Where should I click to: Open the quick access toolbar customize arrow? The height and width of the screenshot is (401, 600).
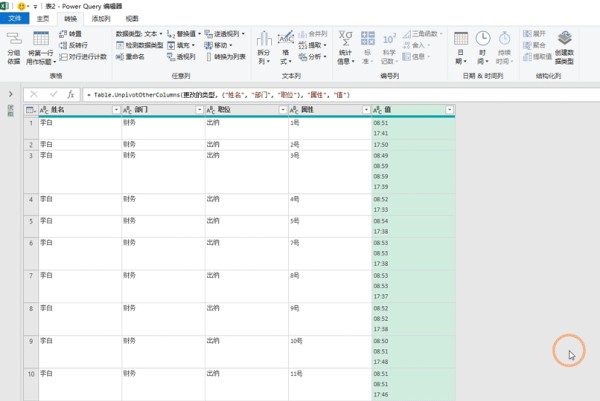[35, 7]
